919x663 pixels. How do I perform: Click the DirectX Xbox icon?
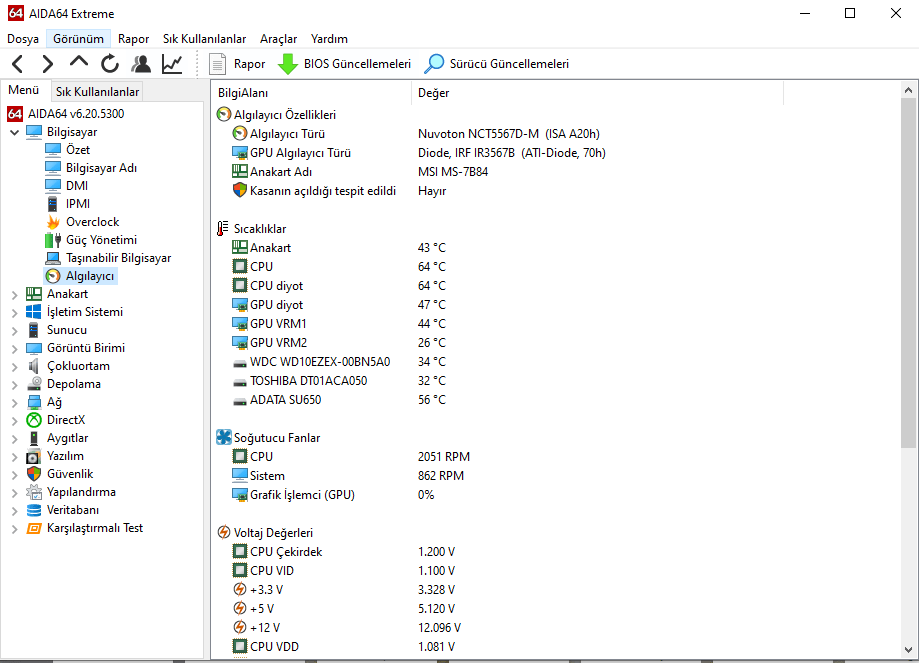34,420
